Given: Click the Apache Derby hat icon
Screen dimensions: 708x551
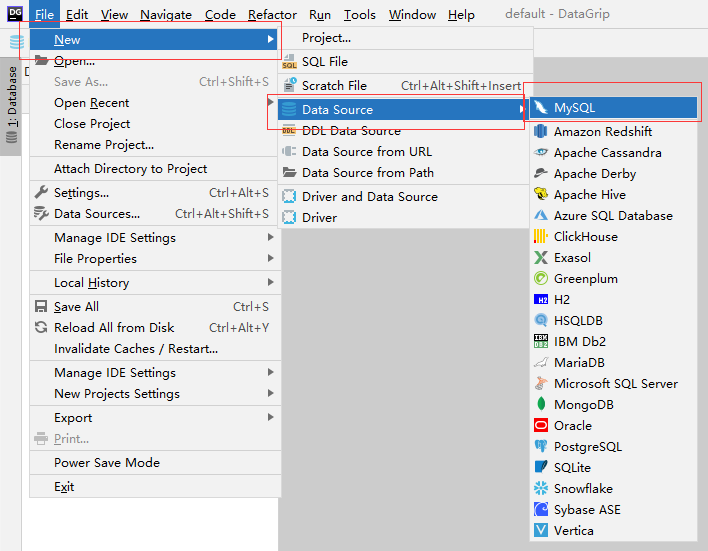Looking at the screenshot, I should (540, 173).
